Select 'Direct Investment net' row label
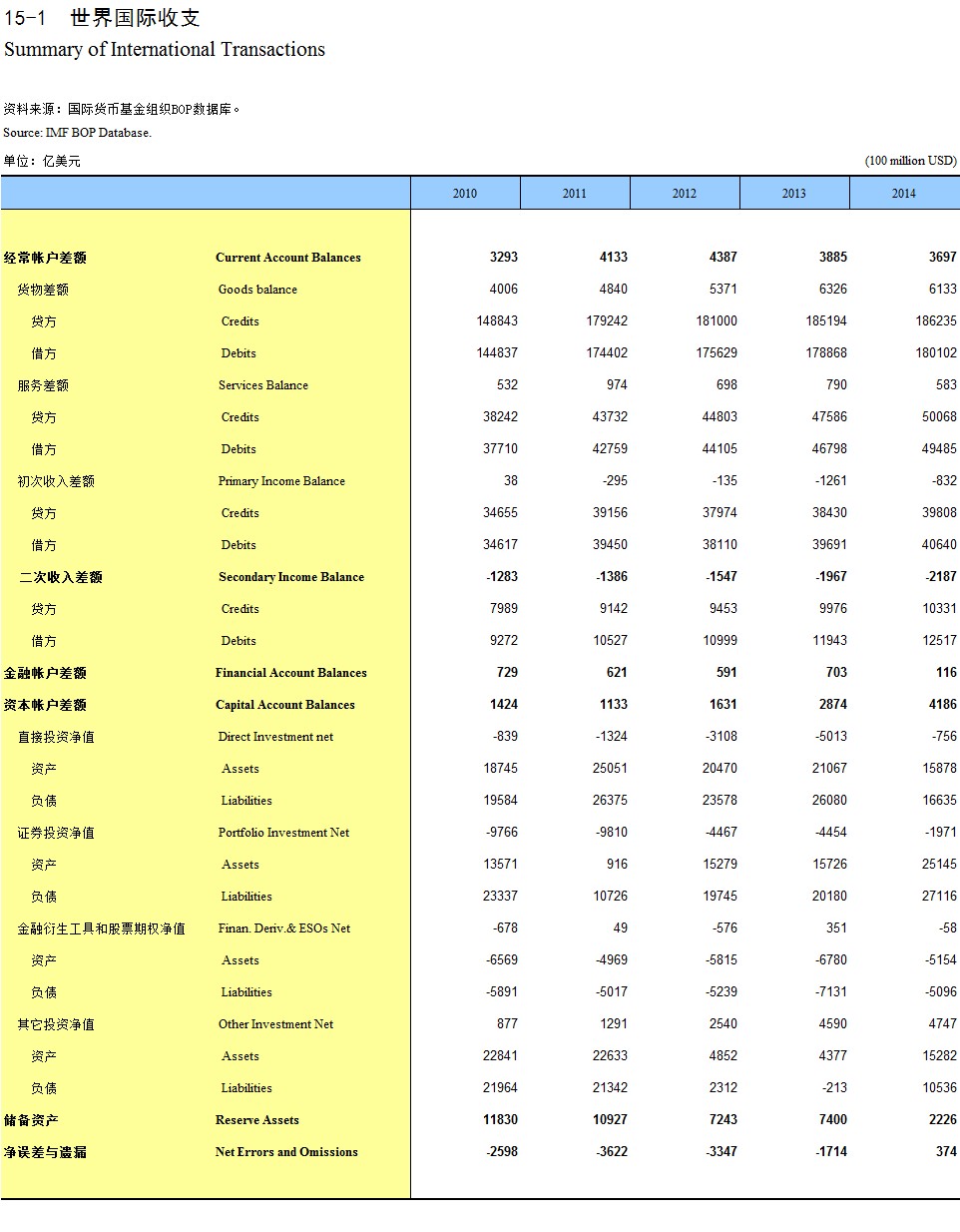The width and height of the screenshot is (960, 1232). pos(275,737)
